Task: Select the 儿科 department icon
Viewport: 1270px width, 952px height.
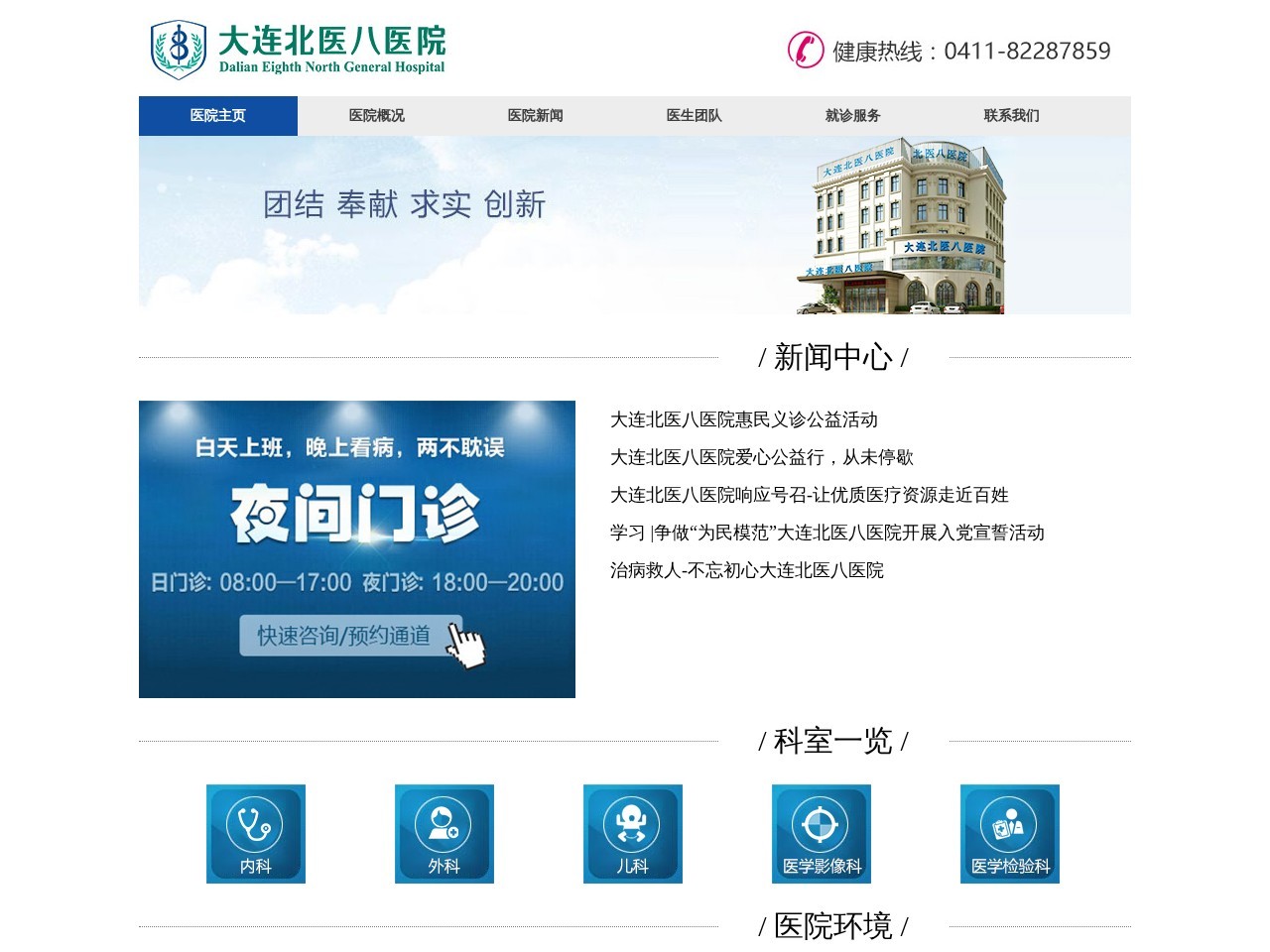Action: [x=633, y=833]
